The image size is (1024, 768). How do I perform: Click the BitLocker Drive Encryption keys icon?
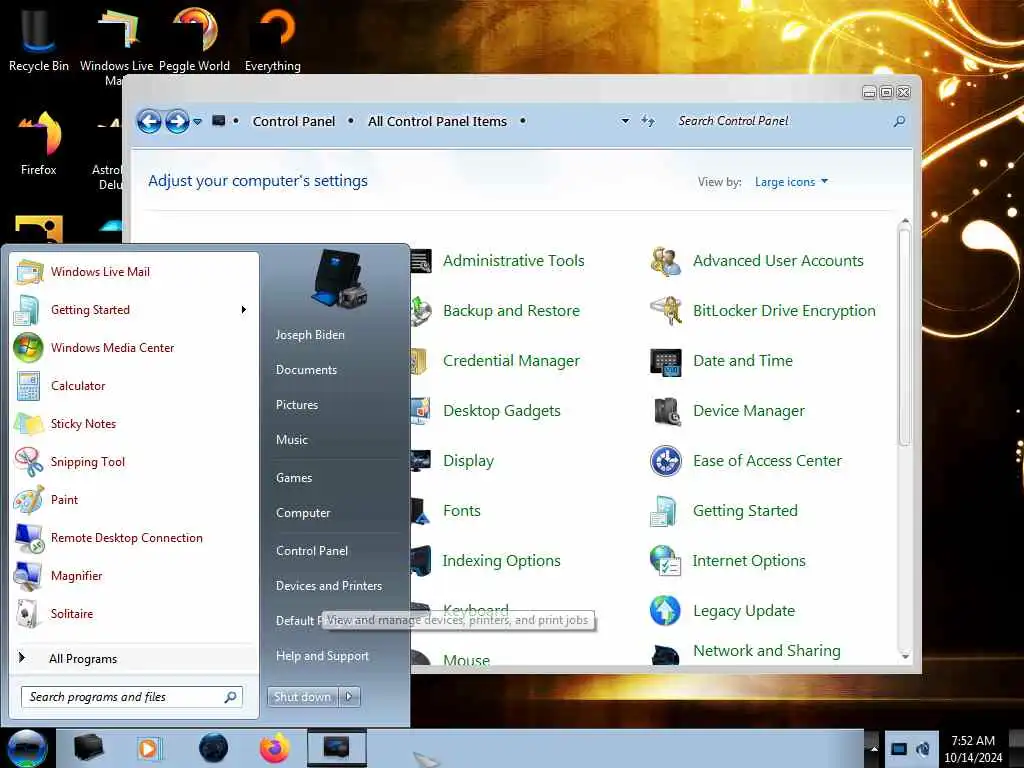[x=665, y=311]
